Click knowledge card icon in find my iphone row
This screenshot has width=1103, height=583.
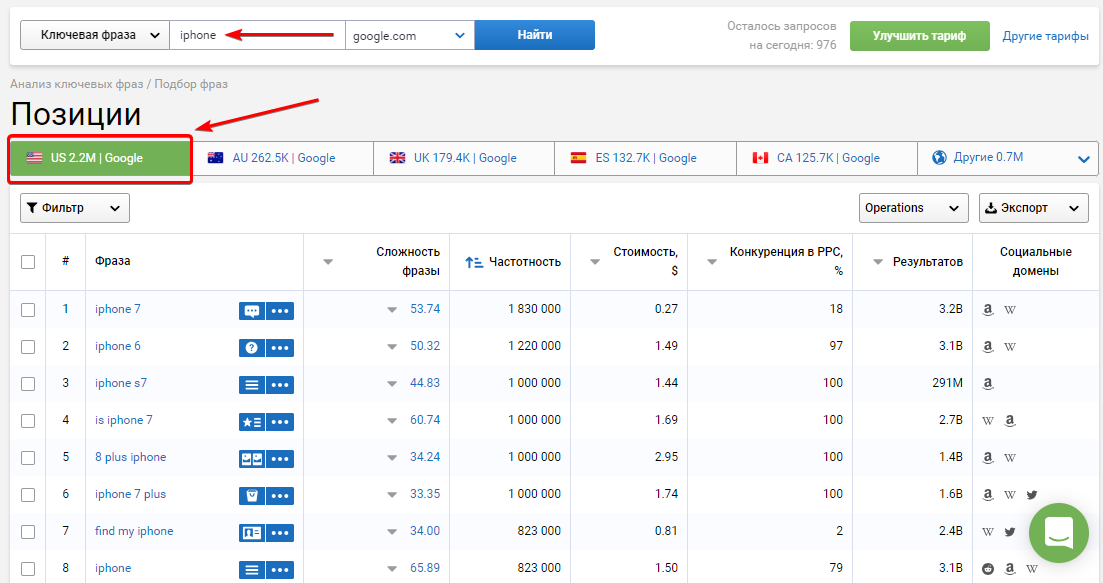[252, 533]
